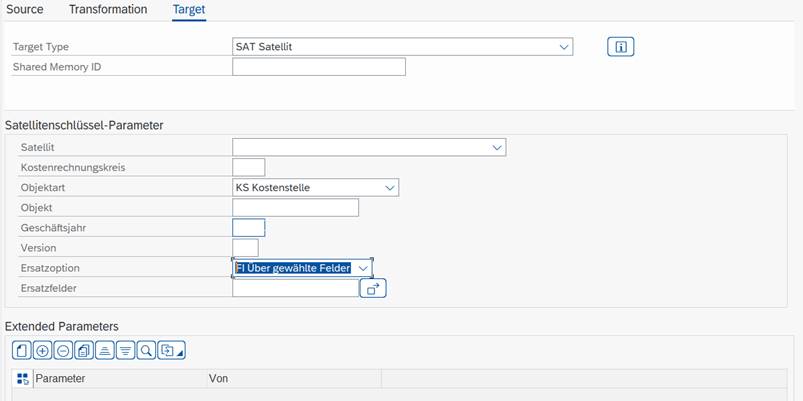Click the magnifier find icon
The height and width of the screenshot is (401, 803).
pos(146,351)
